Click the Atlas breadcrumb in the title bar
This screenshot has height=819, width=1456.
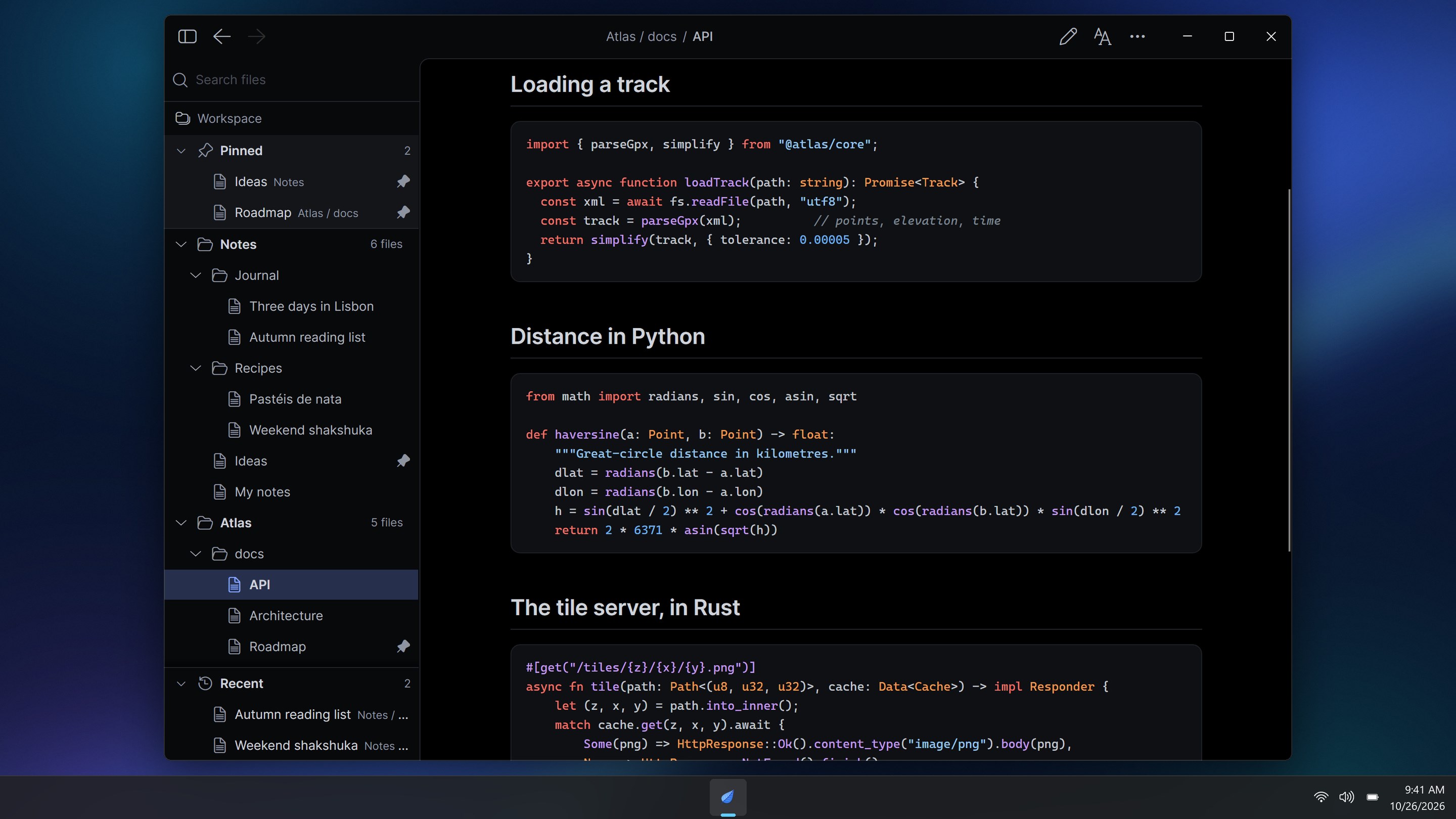pos(621,37)
